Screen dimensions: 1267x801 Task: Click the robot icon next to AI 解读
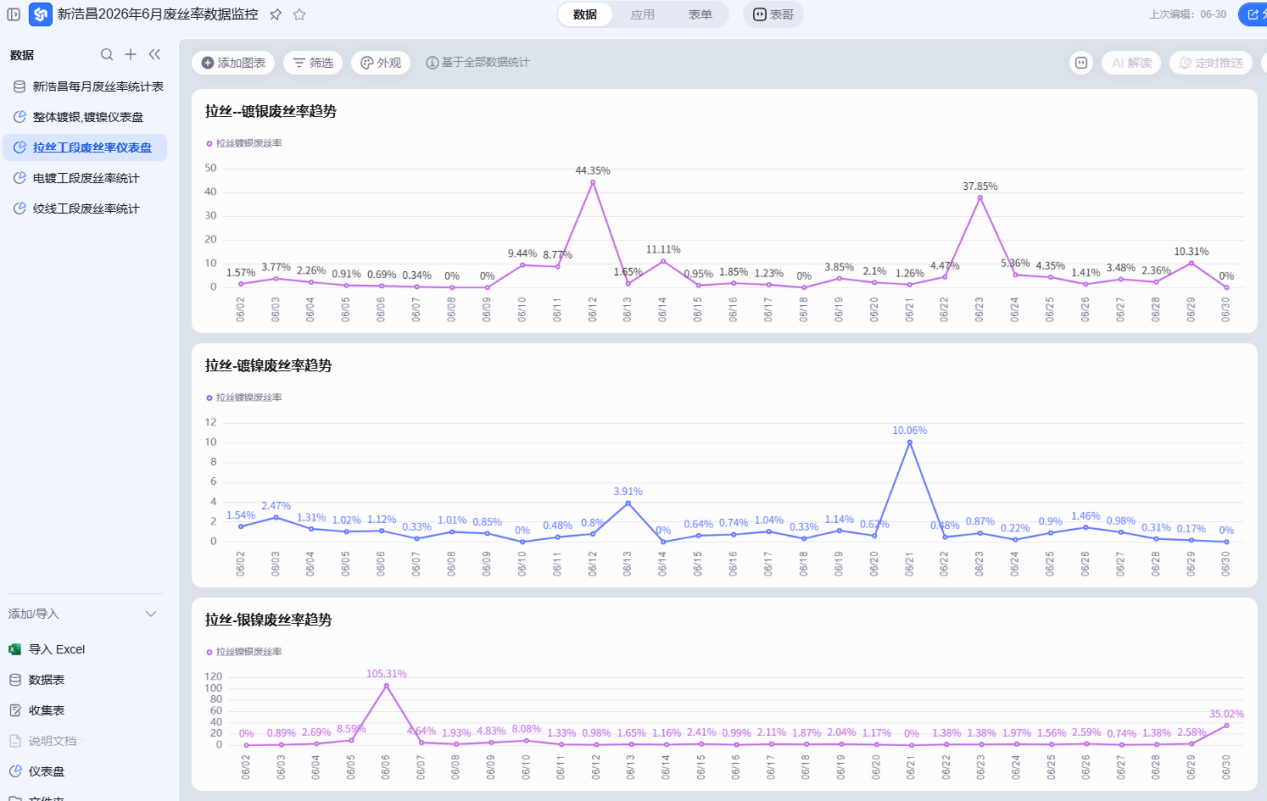coord(1081,63)
